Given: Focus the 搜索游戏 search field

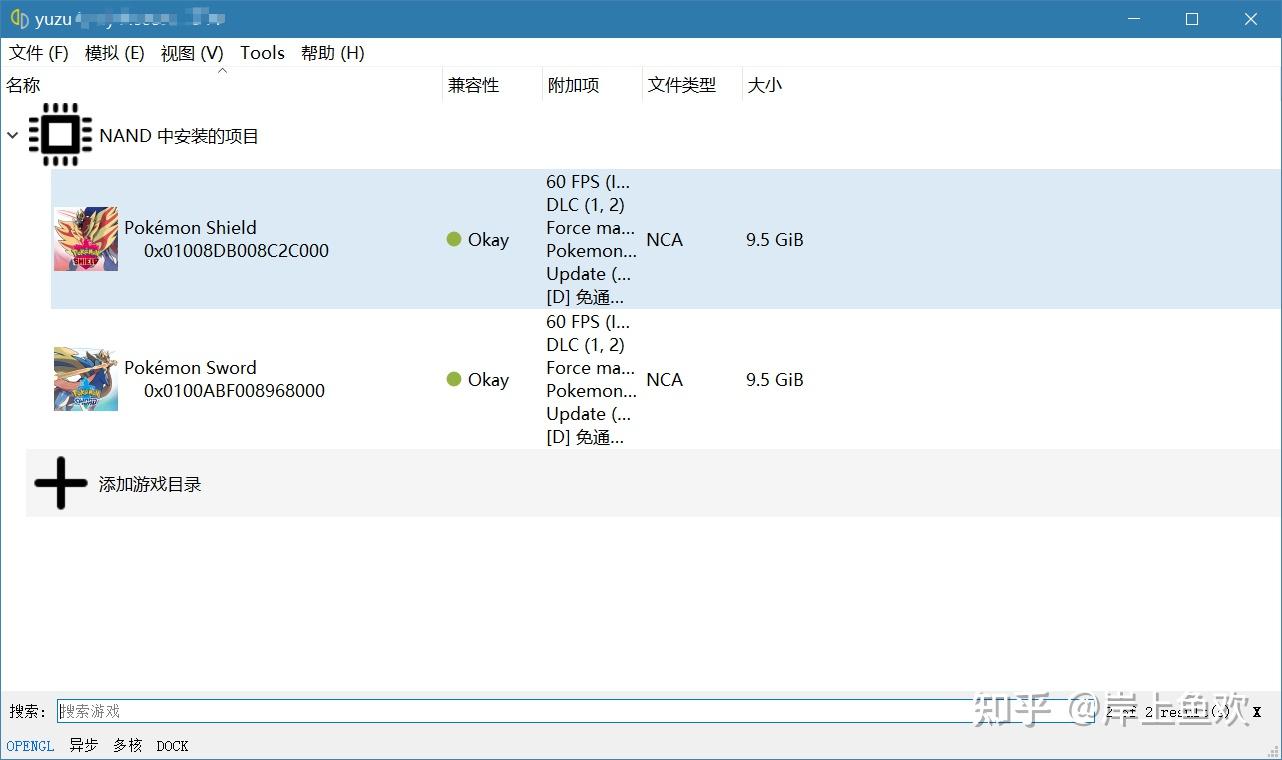Looking at the screenshot, I should (576, 711).
